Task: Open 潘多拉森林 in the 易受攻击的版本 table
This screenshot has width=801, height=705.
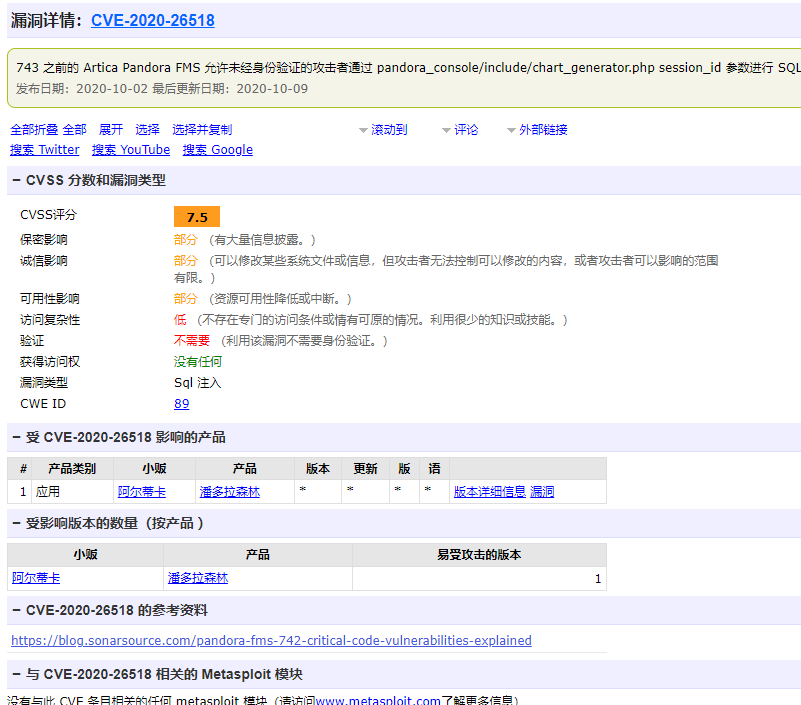Action: [x=198, y=578]
